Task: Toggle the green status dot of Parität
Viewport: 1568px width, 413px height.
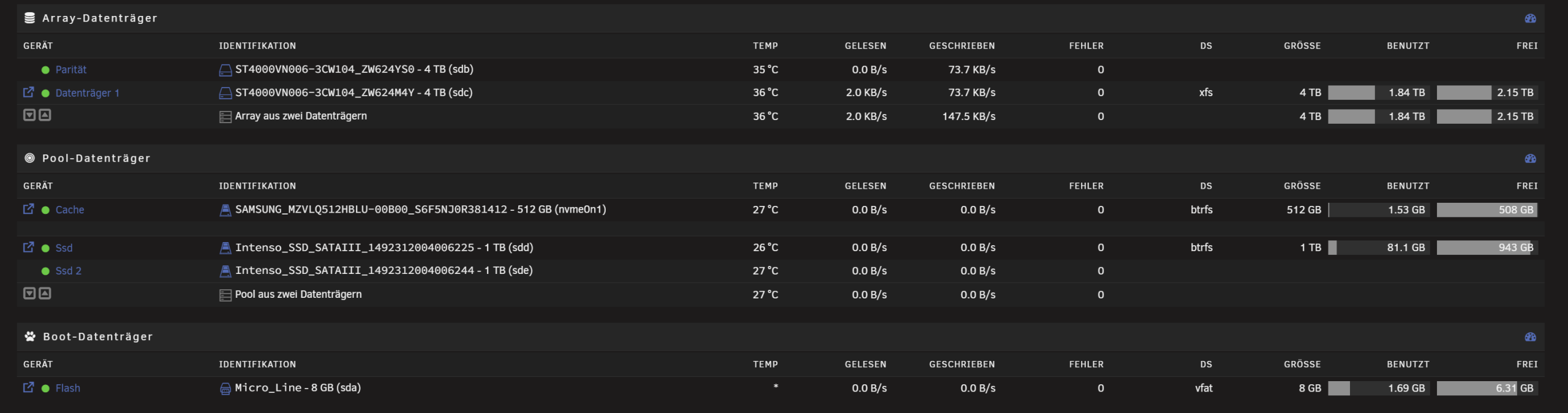Action: (45, 70)
